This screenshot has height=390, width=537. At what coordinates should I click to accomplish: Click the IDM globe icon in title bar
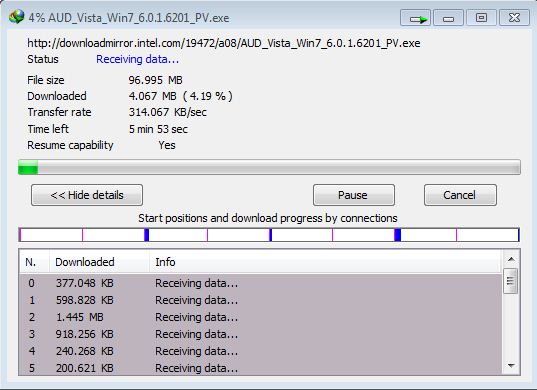point(16,17)
